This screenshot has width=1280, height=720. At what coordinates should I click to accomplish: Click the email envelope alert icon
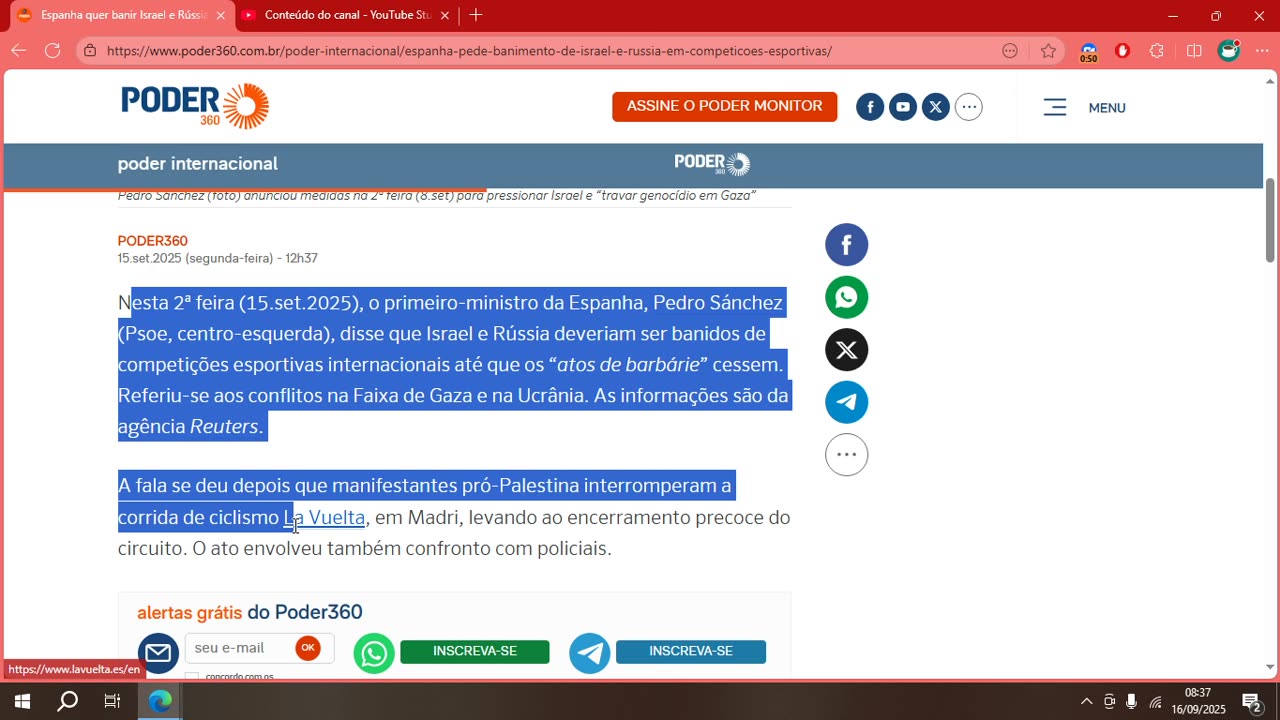[x=158, y=653]
